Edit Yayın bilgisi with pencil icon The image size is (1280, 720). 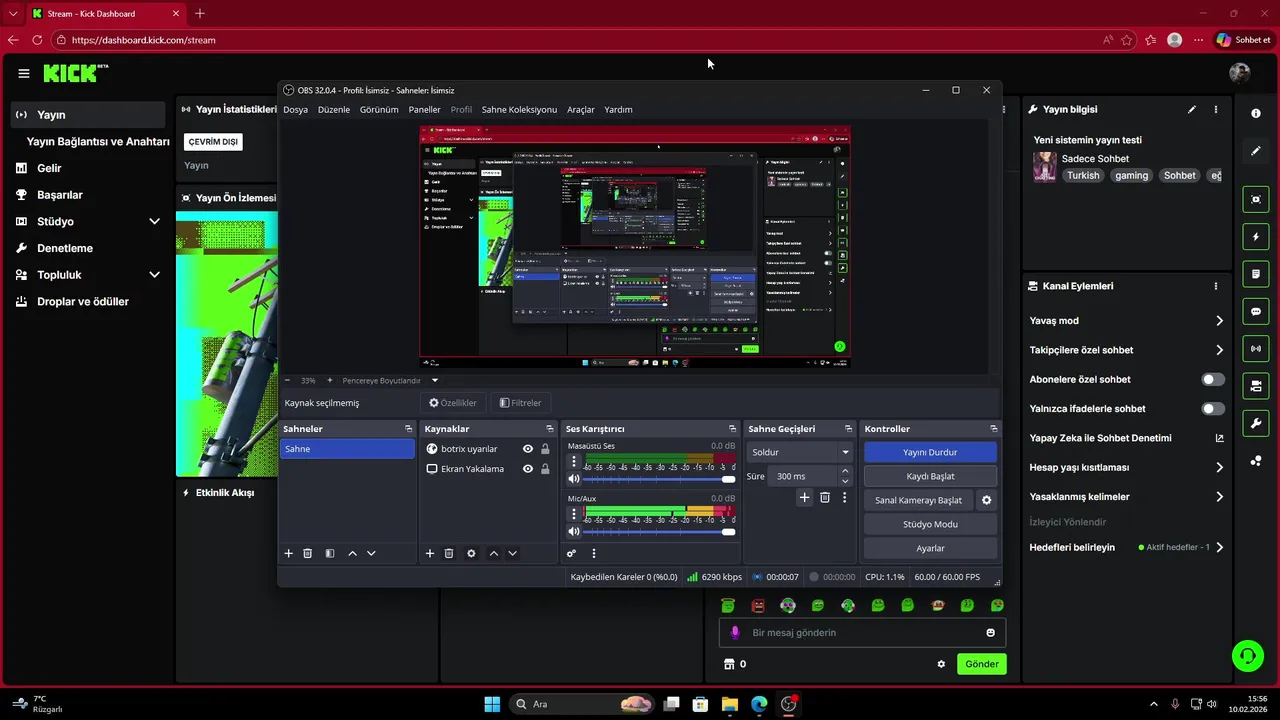coord(1192,109)
